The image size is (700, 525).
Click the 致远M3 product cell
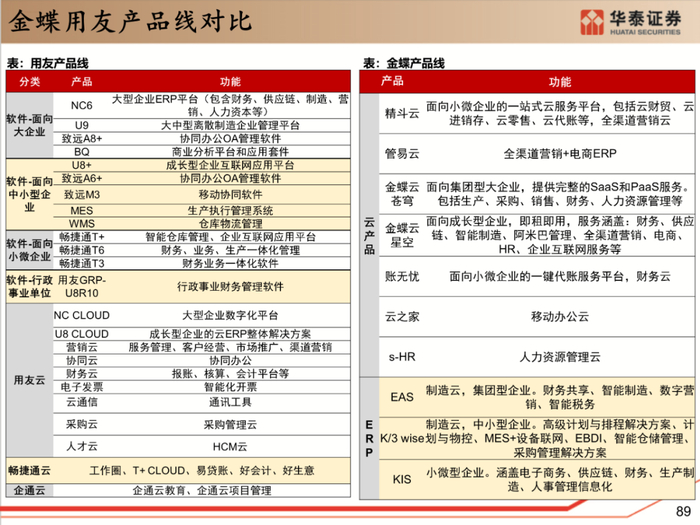[x=82, y=195]
